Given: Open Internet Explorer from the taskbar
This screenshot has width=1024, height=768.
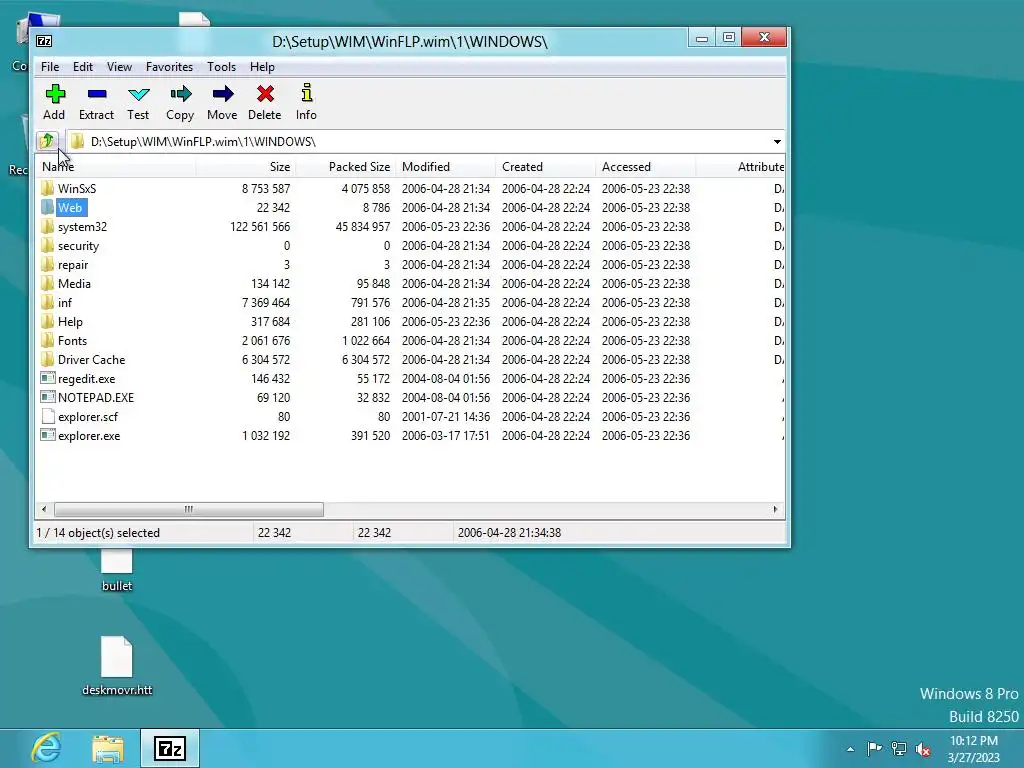Looking at the screenshot, I should (x=46, y=748).
